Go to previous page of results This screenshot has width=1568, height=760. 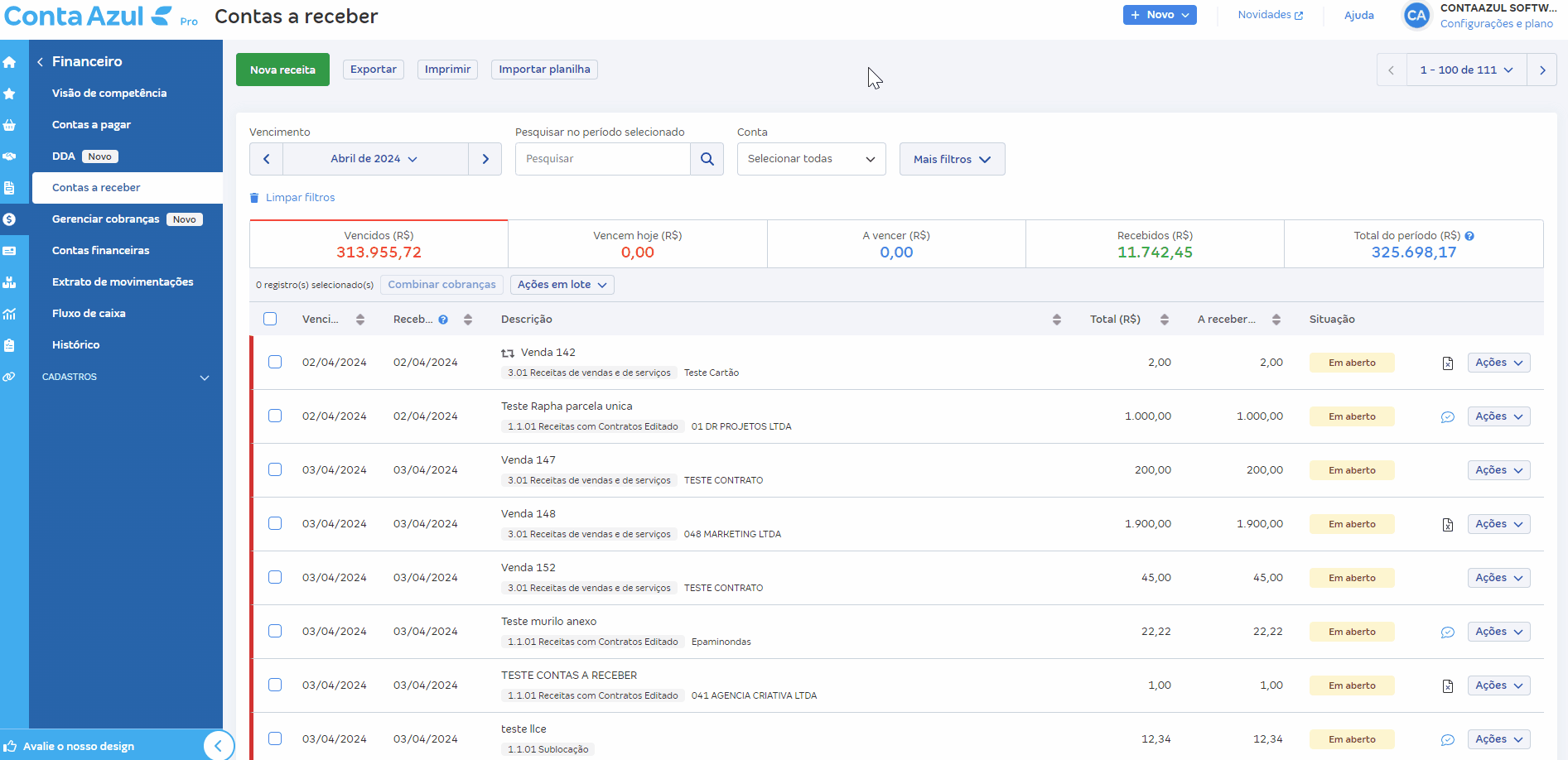(x=1392, y=70)
